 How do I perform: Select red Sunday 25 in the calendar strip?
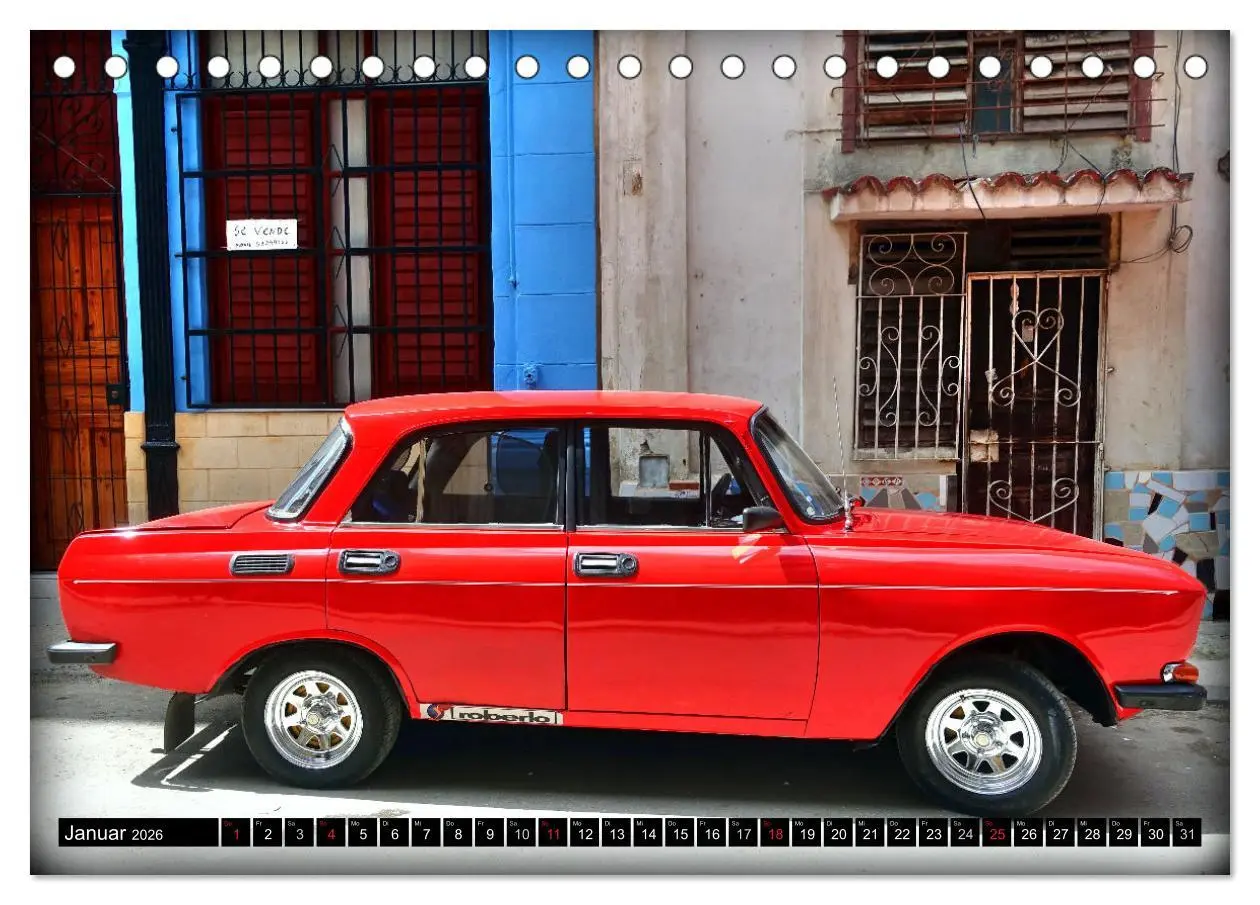pos(997,833)
